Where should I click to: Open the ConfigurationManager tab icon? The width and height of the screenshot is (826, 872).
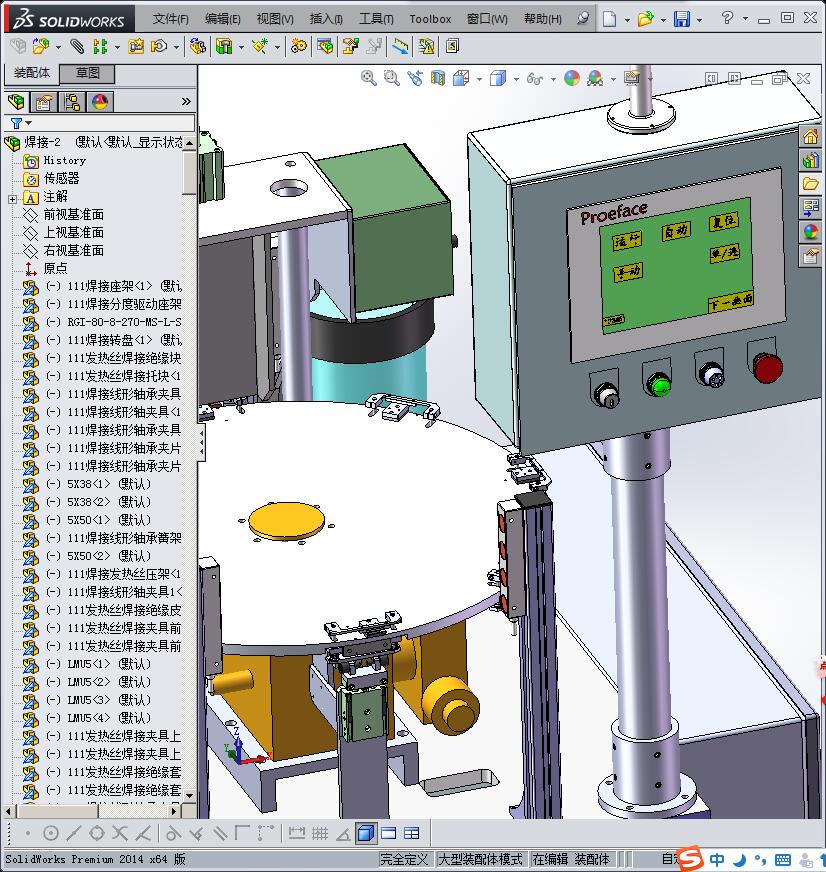point(71,102)
